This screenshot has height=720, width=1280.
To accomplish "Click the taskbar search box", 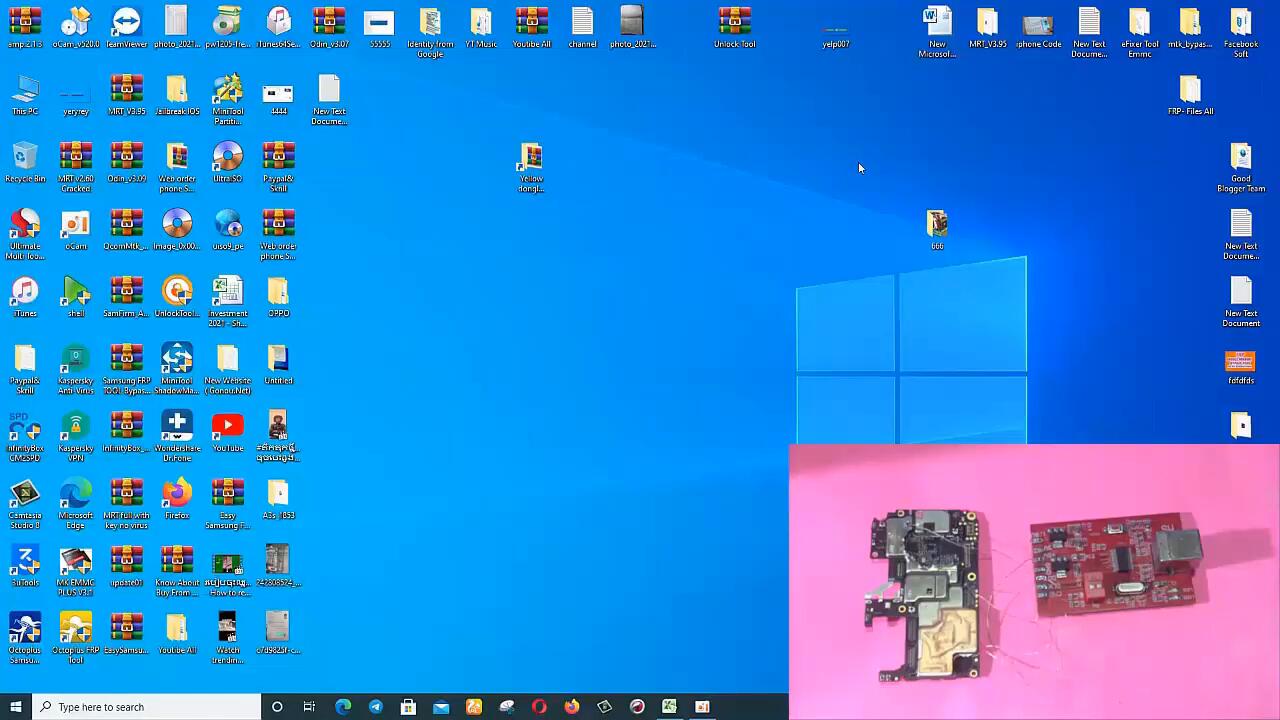I will [x=148, y=707].
